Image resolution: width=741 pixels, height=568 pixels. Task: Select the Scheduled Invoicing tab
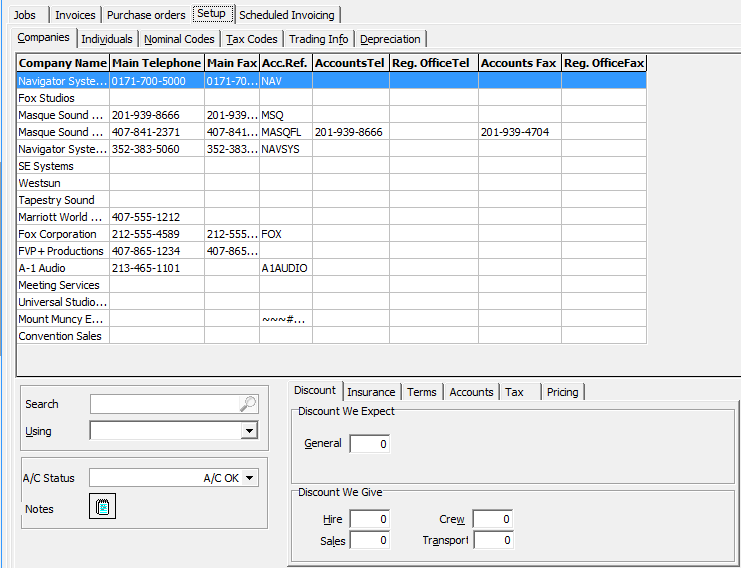(x=287, y=15)
